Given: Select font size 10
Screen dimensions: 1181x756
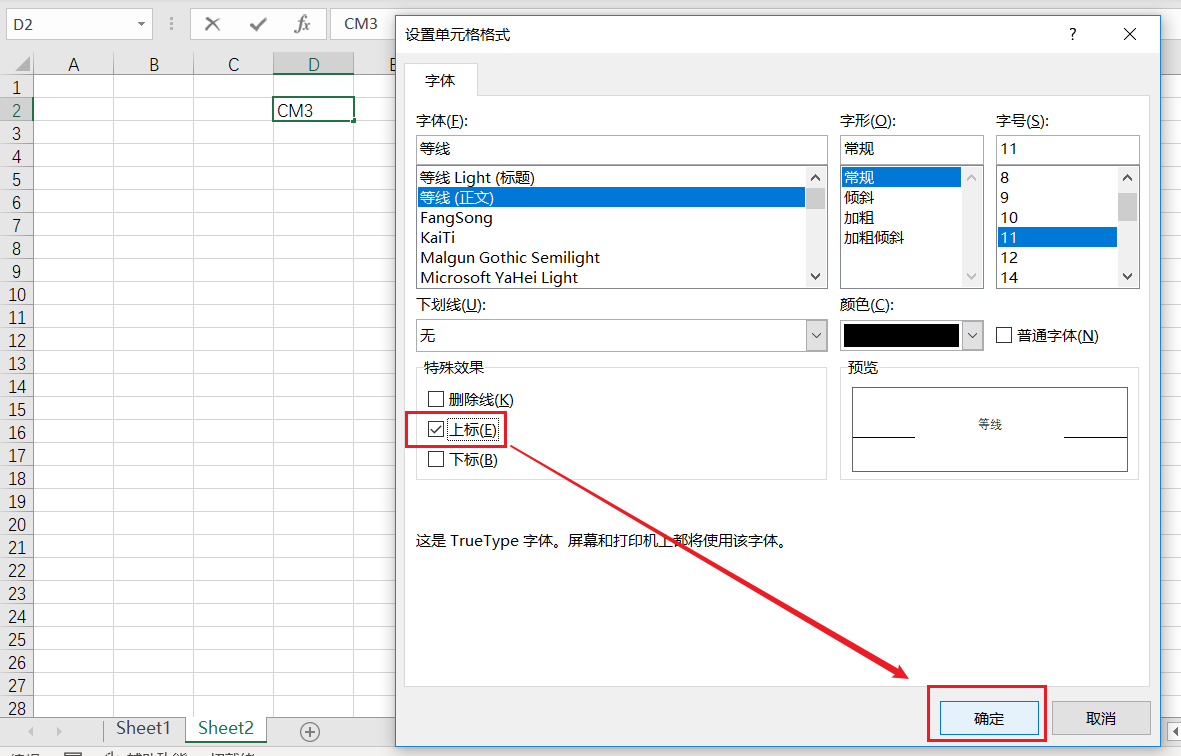Looking at the screenshot, I should 1057,218.
